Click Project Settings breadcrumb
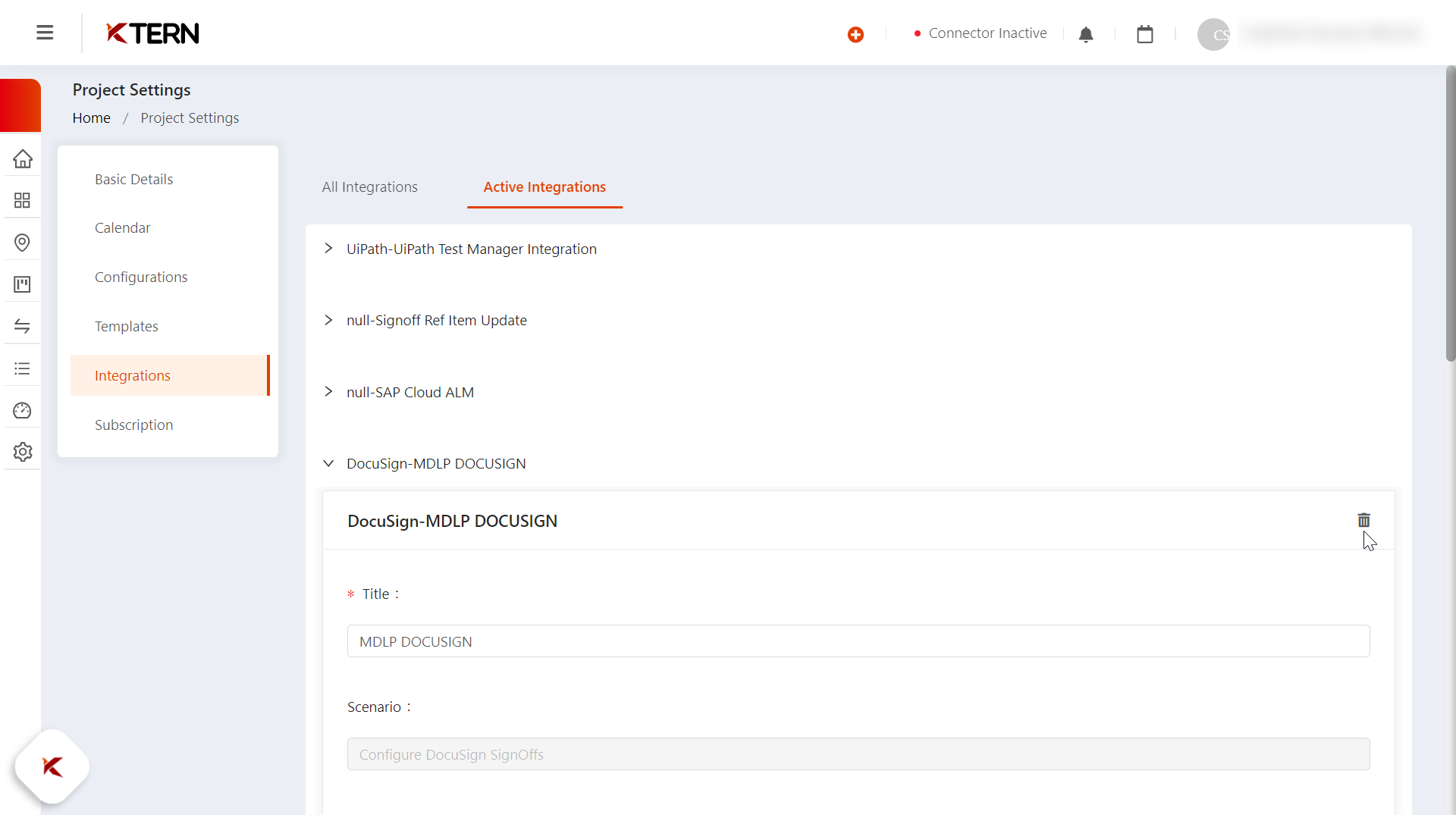 point(190,118)
